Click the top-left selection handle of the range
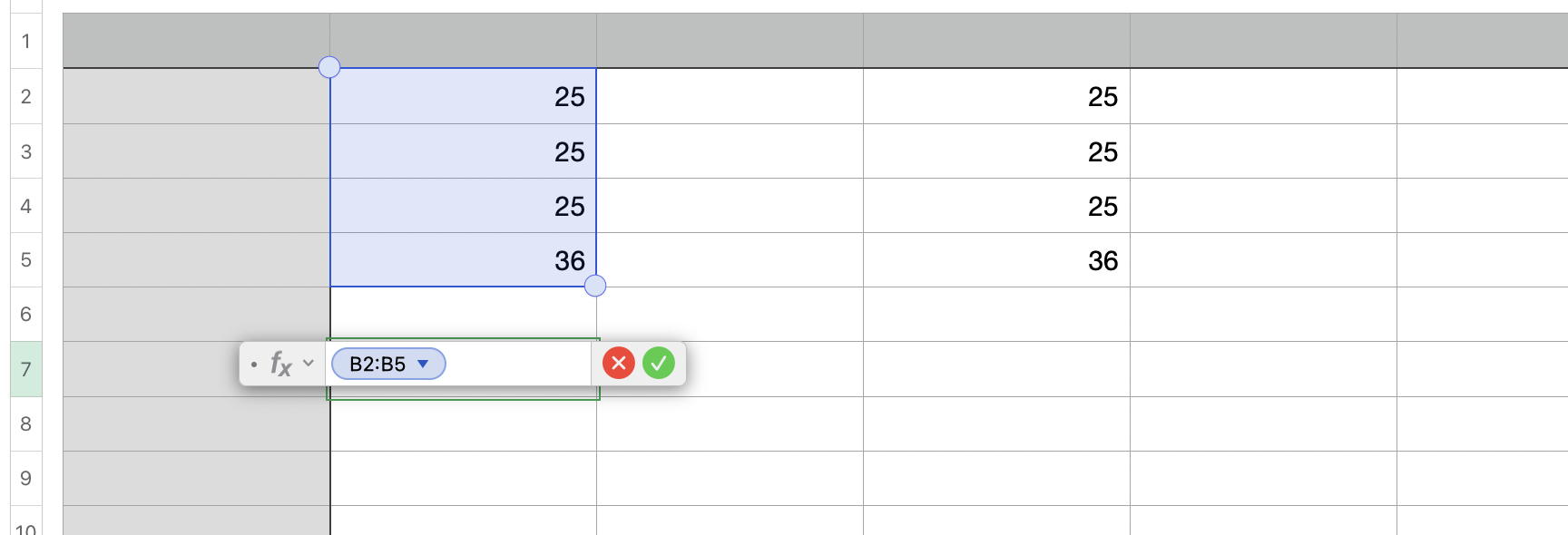1568x535 pixels. pos(329,67)
